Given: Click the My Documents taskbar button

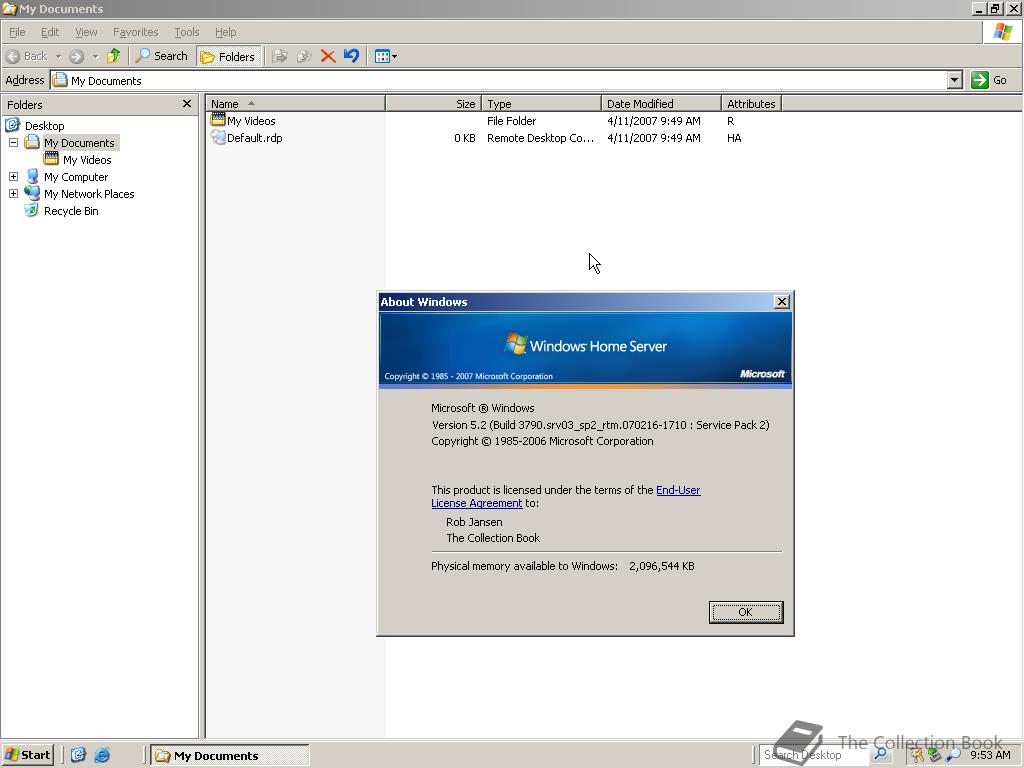Looking at the screenshot, I should 229,756.
